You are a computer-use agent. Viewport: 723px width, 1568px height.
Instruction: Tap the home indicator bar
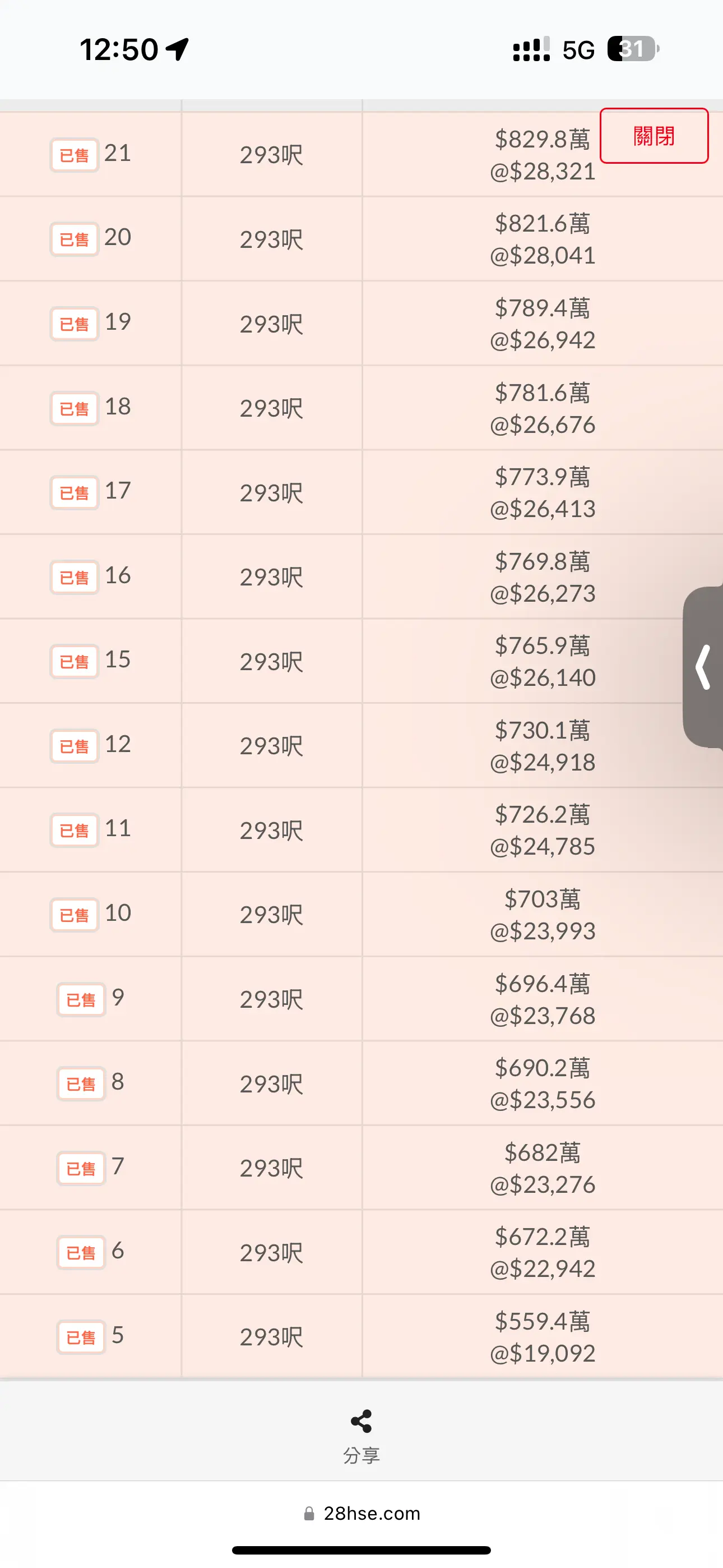tap(361, 1549)
